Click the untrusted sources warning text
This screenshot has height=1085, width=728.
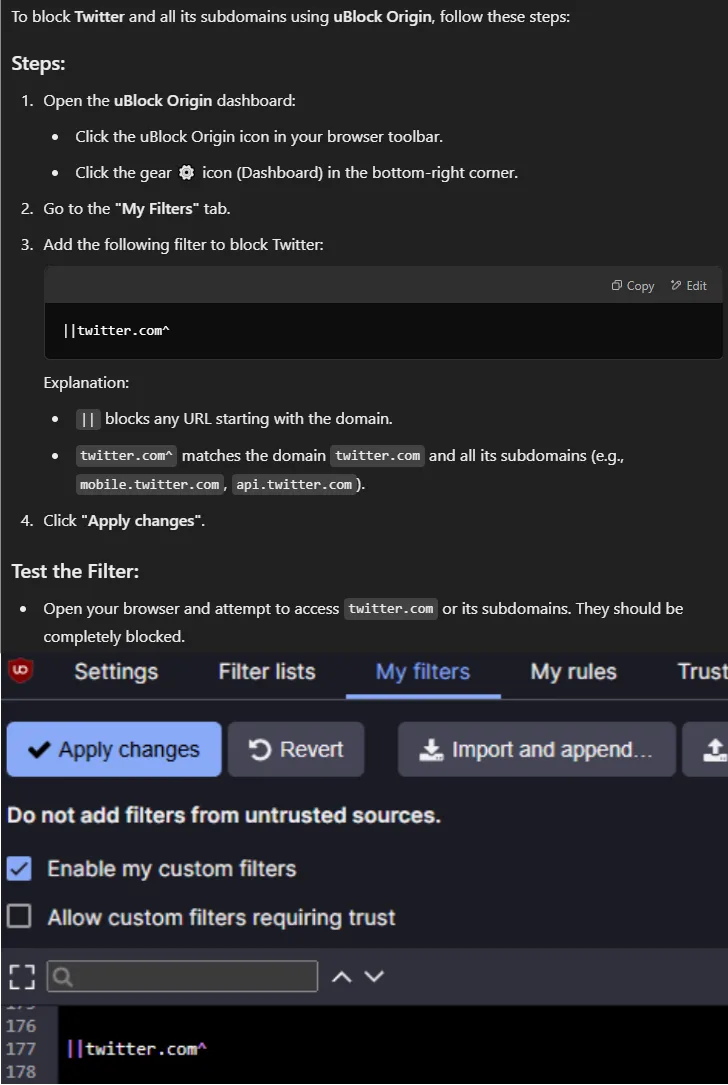pos(224,815)
